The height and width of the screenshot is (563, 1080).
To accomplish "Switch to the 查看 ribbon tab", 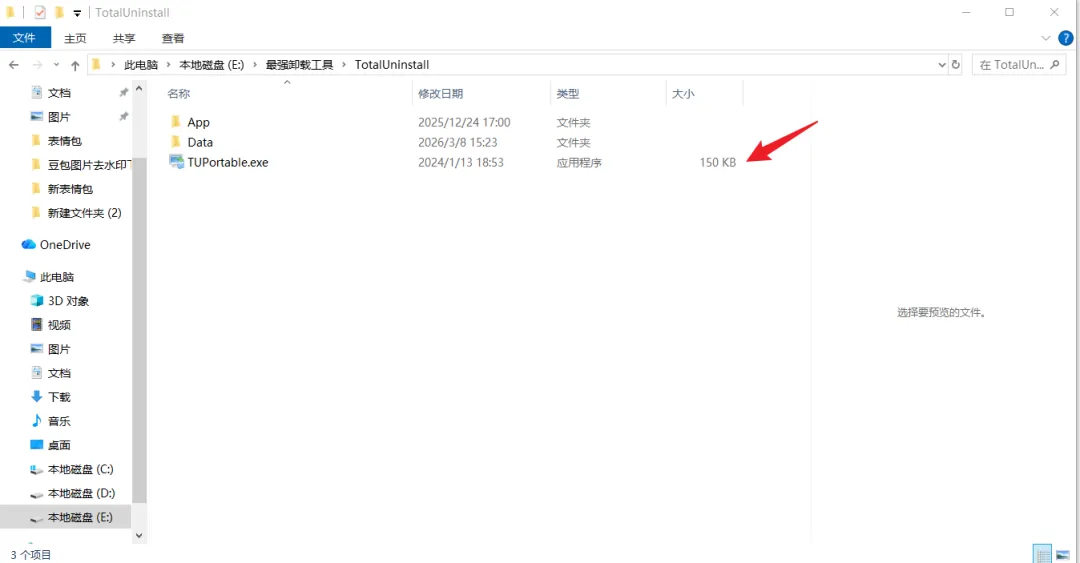I will coord(173,39).
